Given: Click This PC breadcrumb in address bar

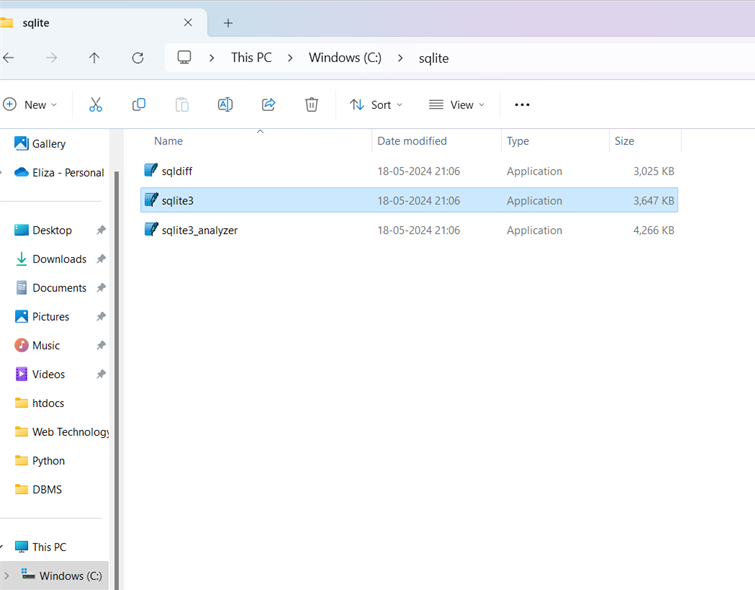Looking at the screenshot, I should (251, 58).
